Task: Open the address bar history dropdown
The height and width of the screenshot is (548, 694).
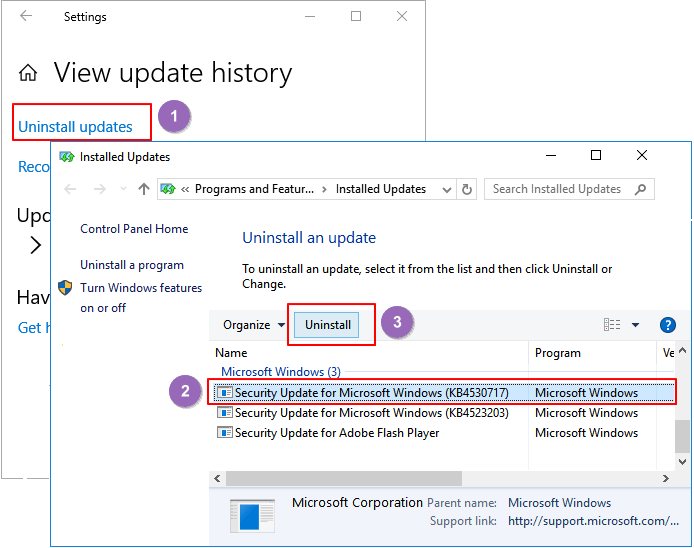Action: (x=445, y=189)
